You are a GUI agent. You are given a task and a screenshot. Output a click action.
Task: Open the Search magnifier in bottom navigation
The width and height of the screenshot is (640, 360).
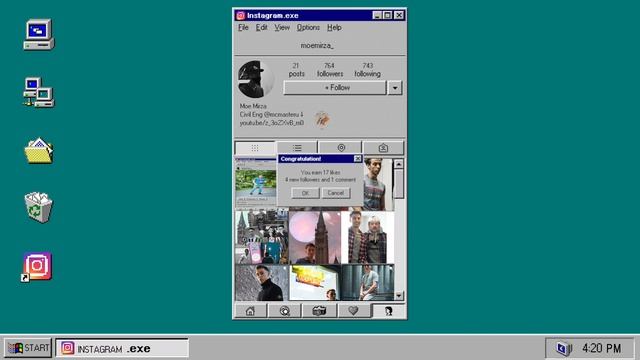click(284, 311)
